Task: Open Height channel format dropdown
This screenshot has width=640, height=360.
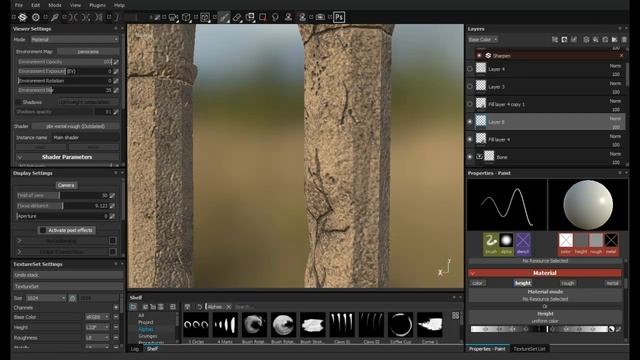Action: [97, 327]
